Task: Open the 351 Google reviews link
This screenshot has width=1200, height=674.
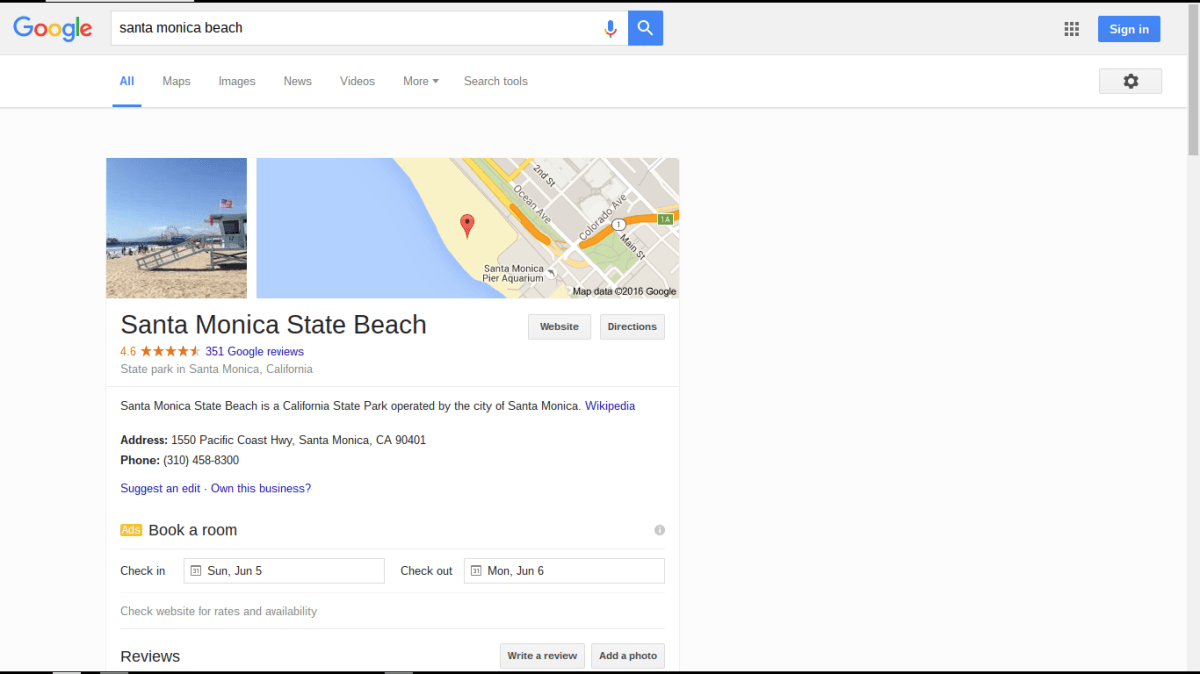Action: point(254,351)
